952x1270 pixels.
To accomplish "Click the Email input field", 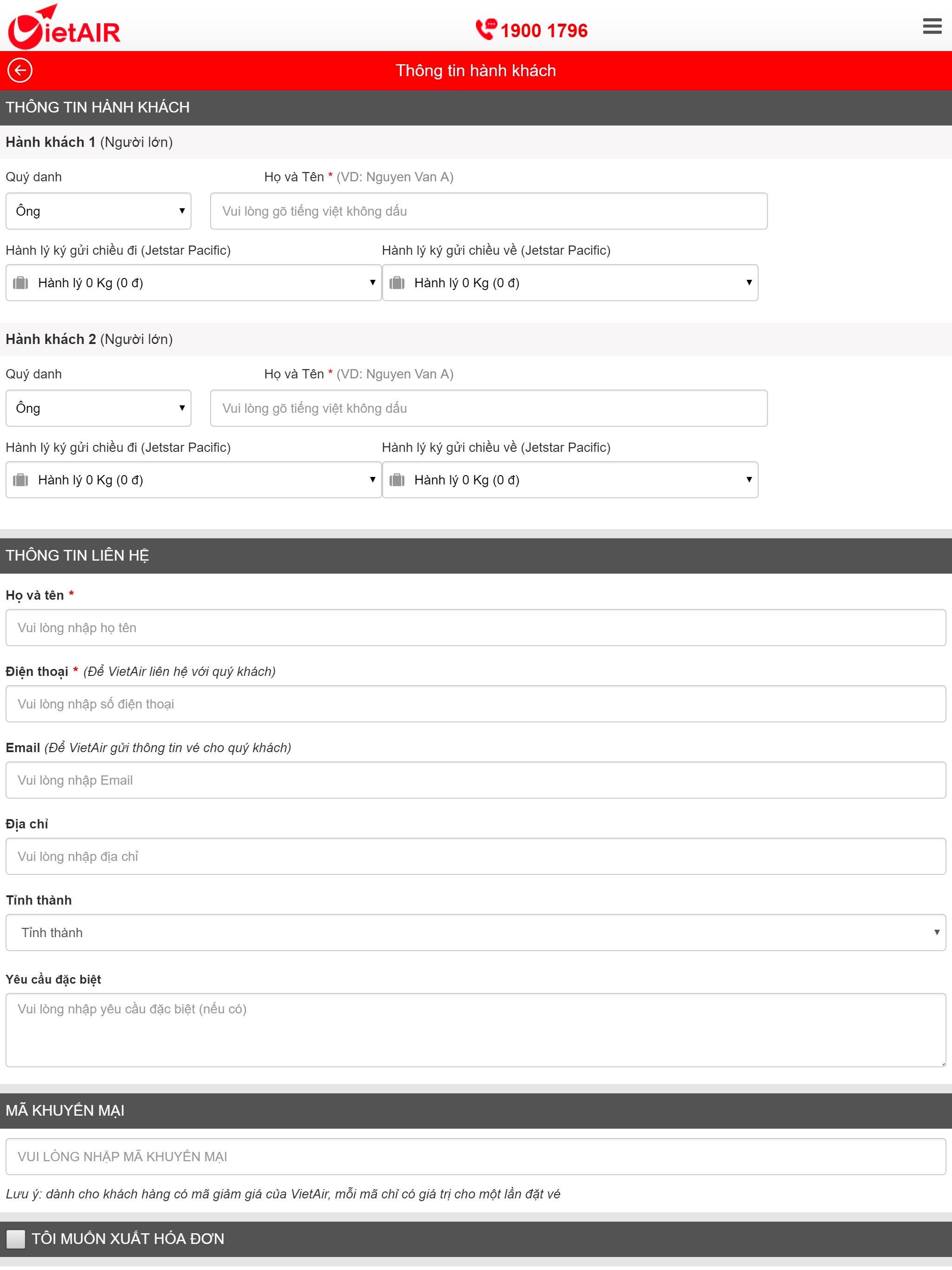I will click(x=476, y=780).
